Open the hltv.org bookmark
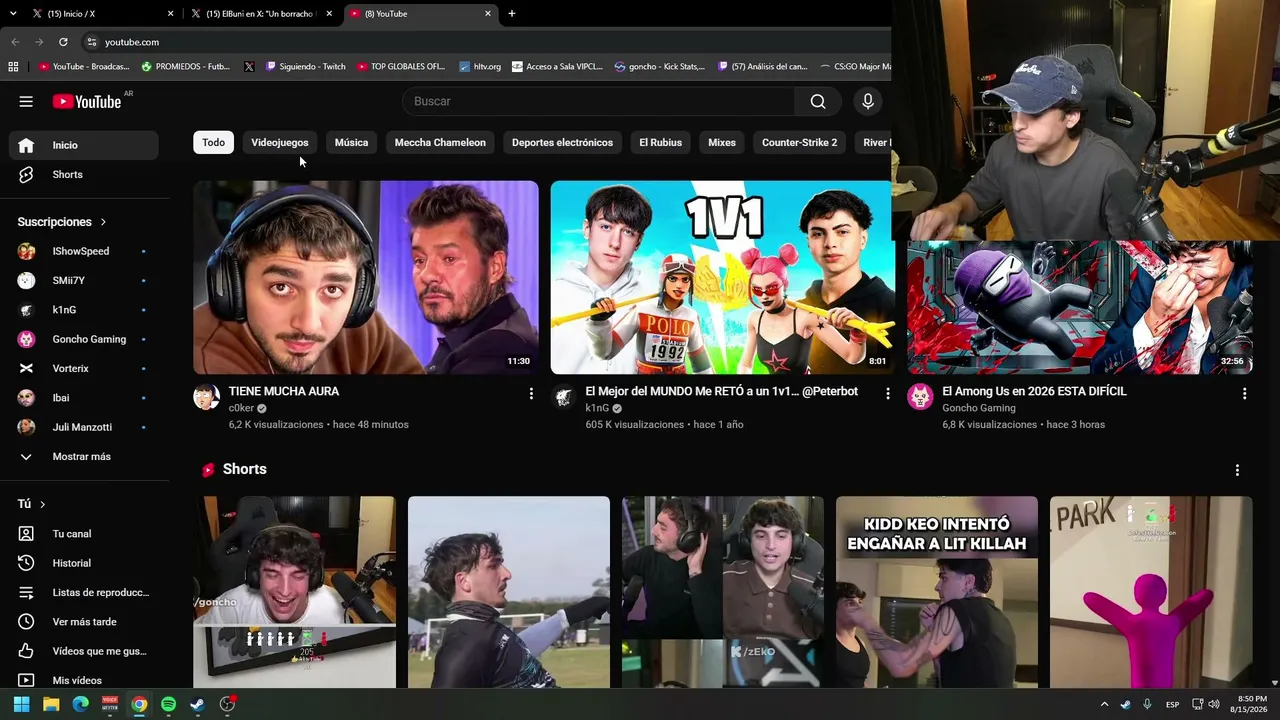The width and height of the screenshot is (1280, 720). (480, 66)
